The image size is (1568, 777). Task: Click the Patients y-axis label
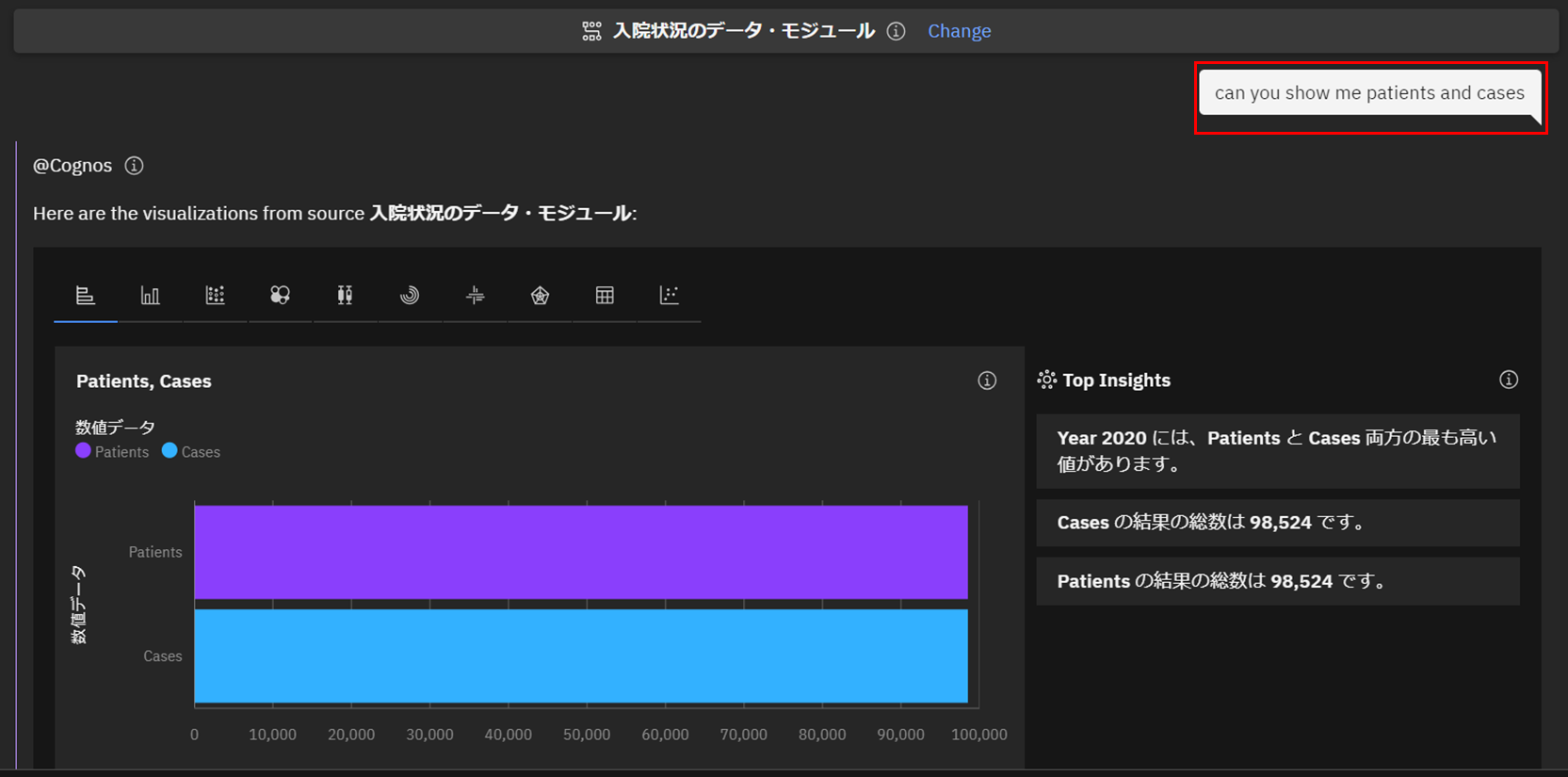(x=155, y=552)
